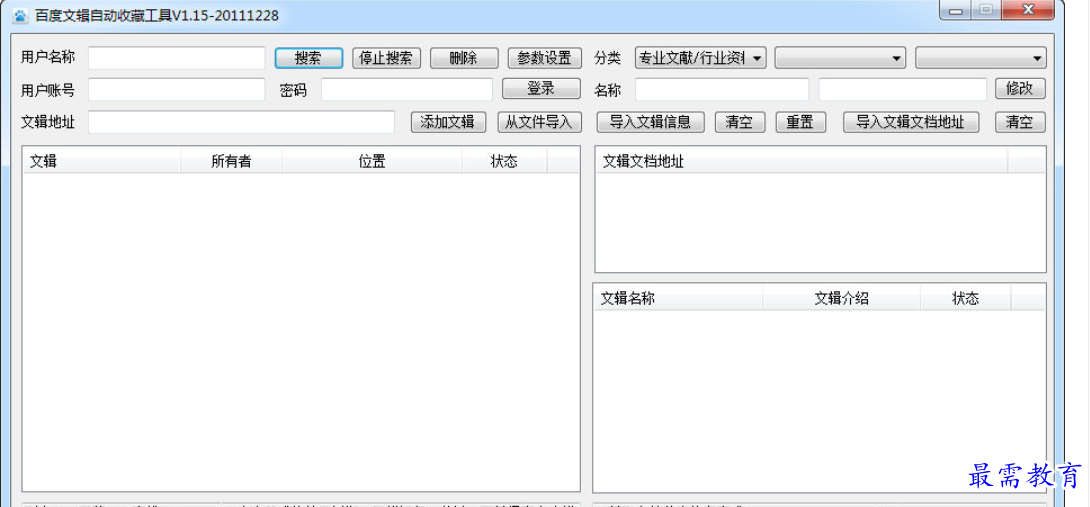Click the 导入文辑信息 button
Screen dimensions: 1090x507
tap(651, 122)
